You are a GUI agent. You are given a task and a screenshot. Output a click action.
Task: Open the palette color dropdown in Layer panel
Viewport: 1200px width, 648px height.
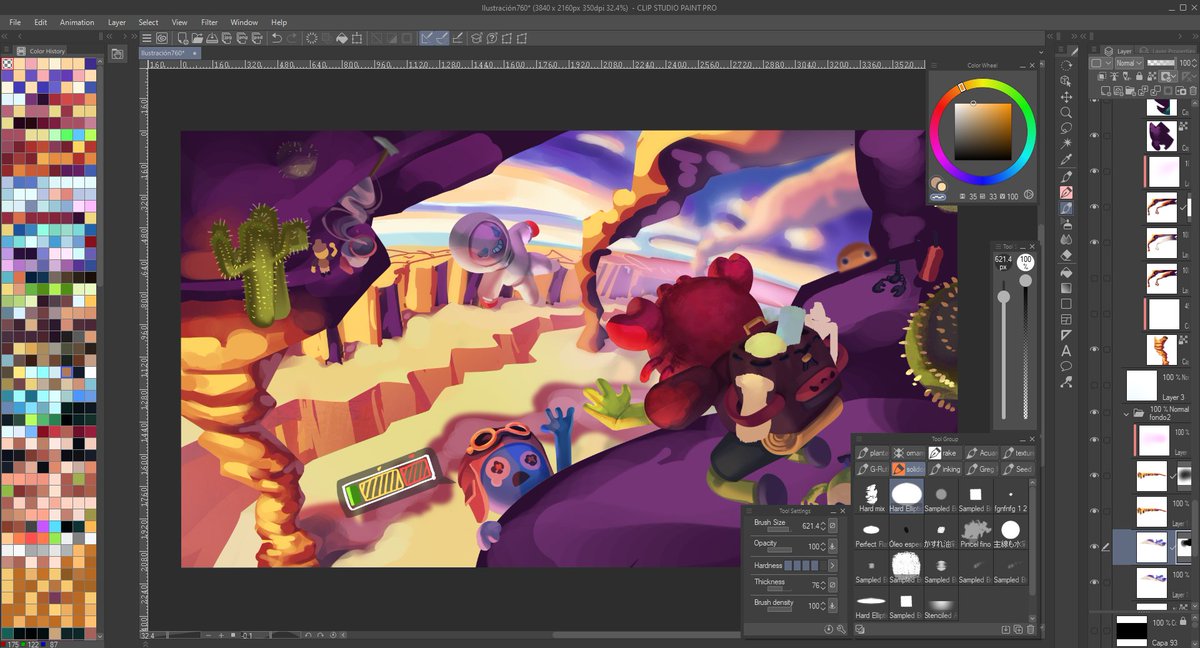(x=1101, y=63)
